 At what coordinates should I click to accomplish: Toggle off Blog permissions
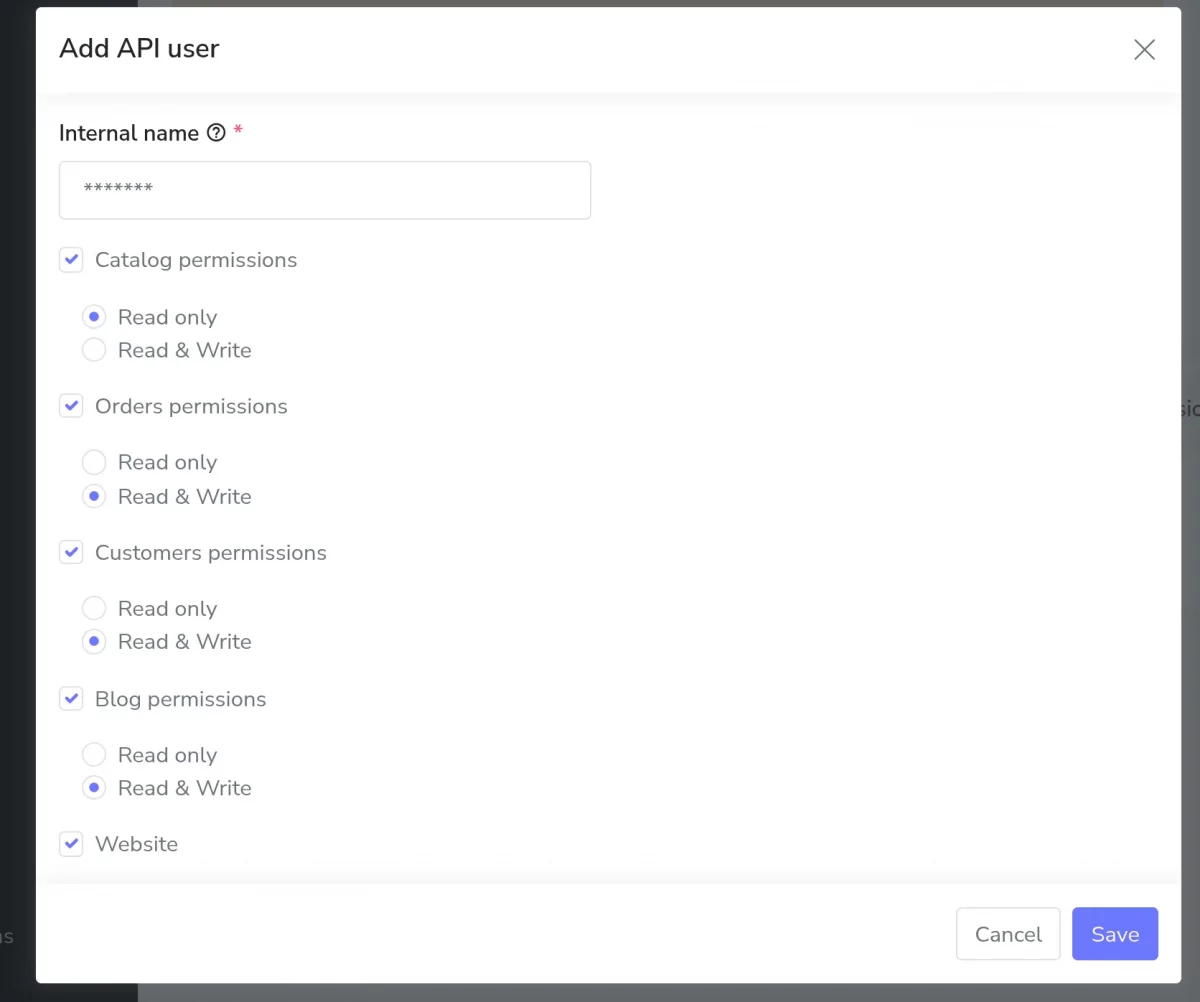click(x=71, y=698)
